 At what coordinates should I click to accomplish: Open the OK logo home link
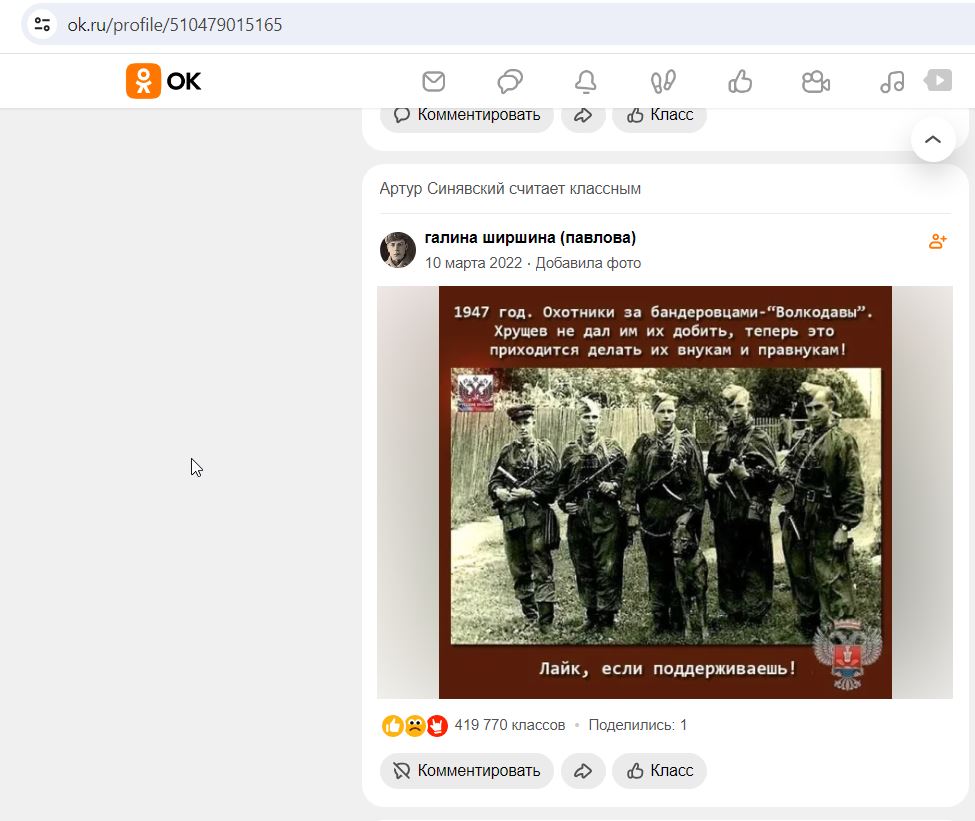point(164,81)
